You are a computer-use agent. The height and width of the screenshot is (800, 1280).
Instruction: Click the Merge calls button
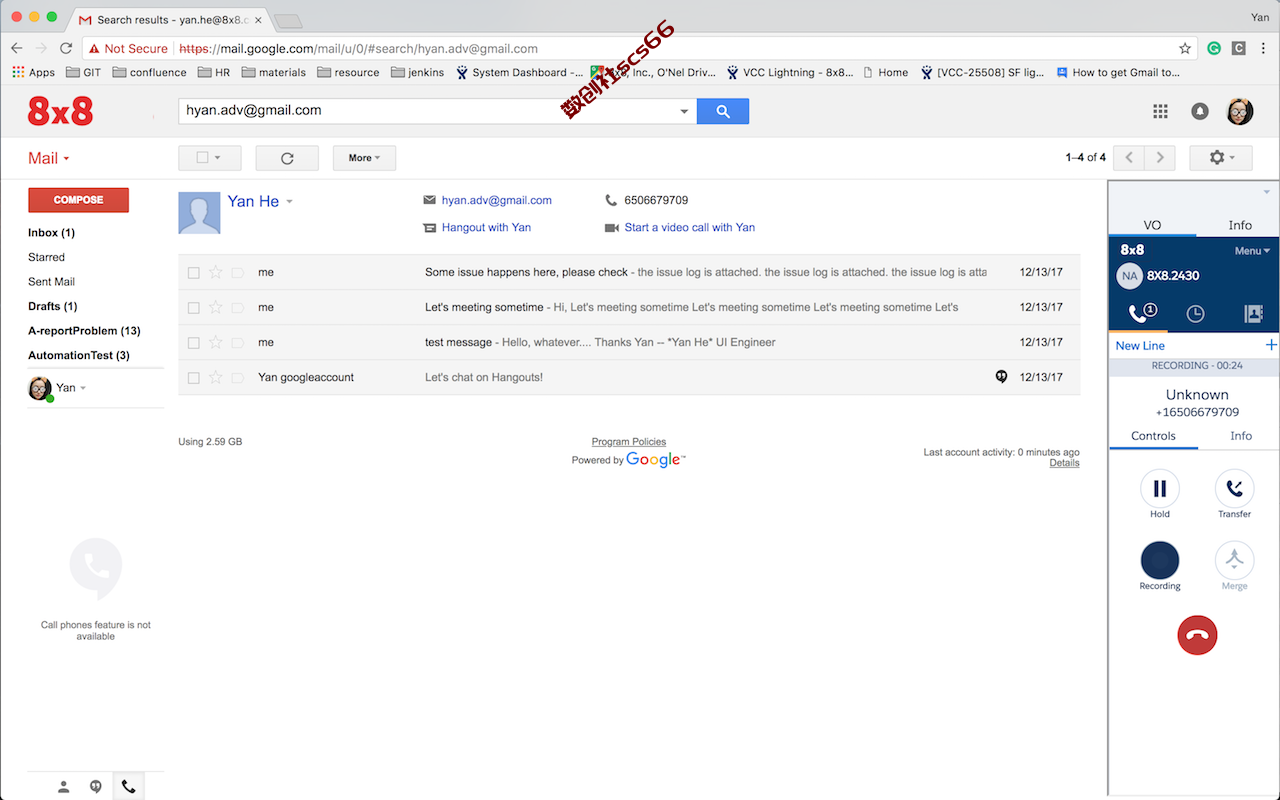[x=1234, y=560]
